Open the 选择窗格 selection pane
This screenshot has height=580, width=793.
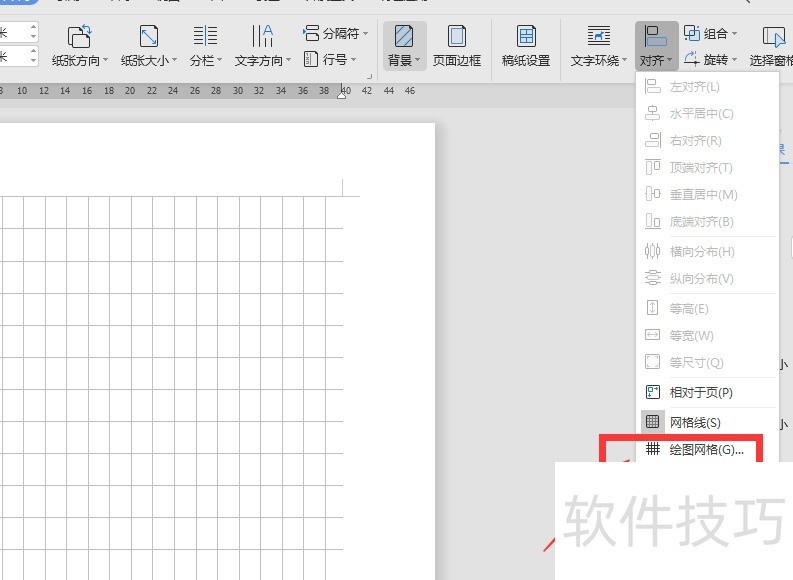click(772, 46)
